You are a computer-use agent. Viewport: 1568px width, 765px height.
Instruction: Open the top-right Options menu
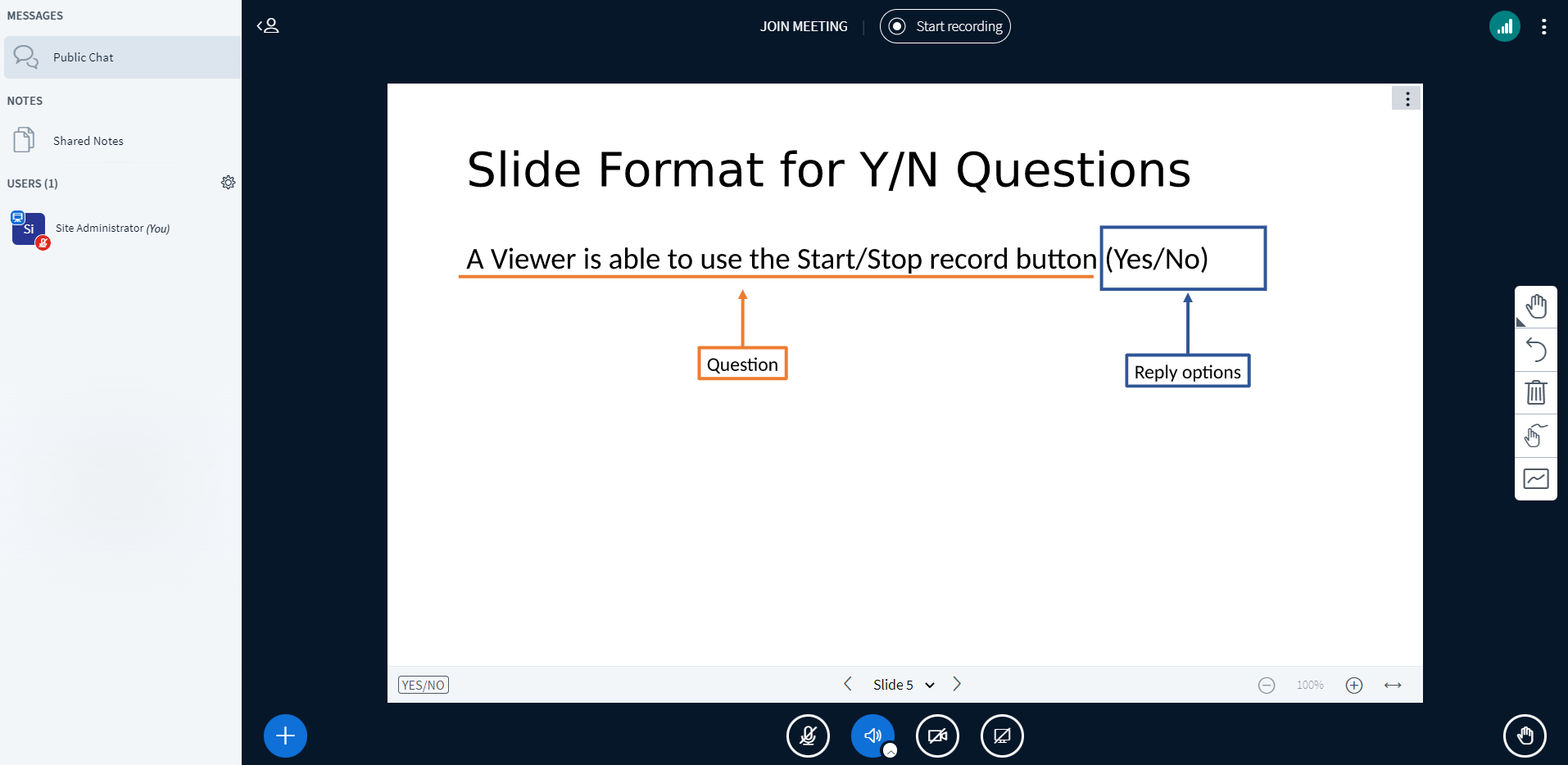coord(1543,26)
